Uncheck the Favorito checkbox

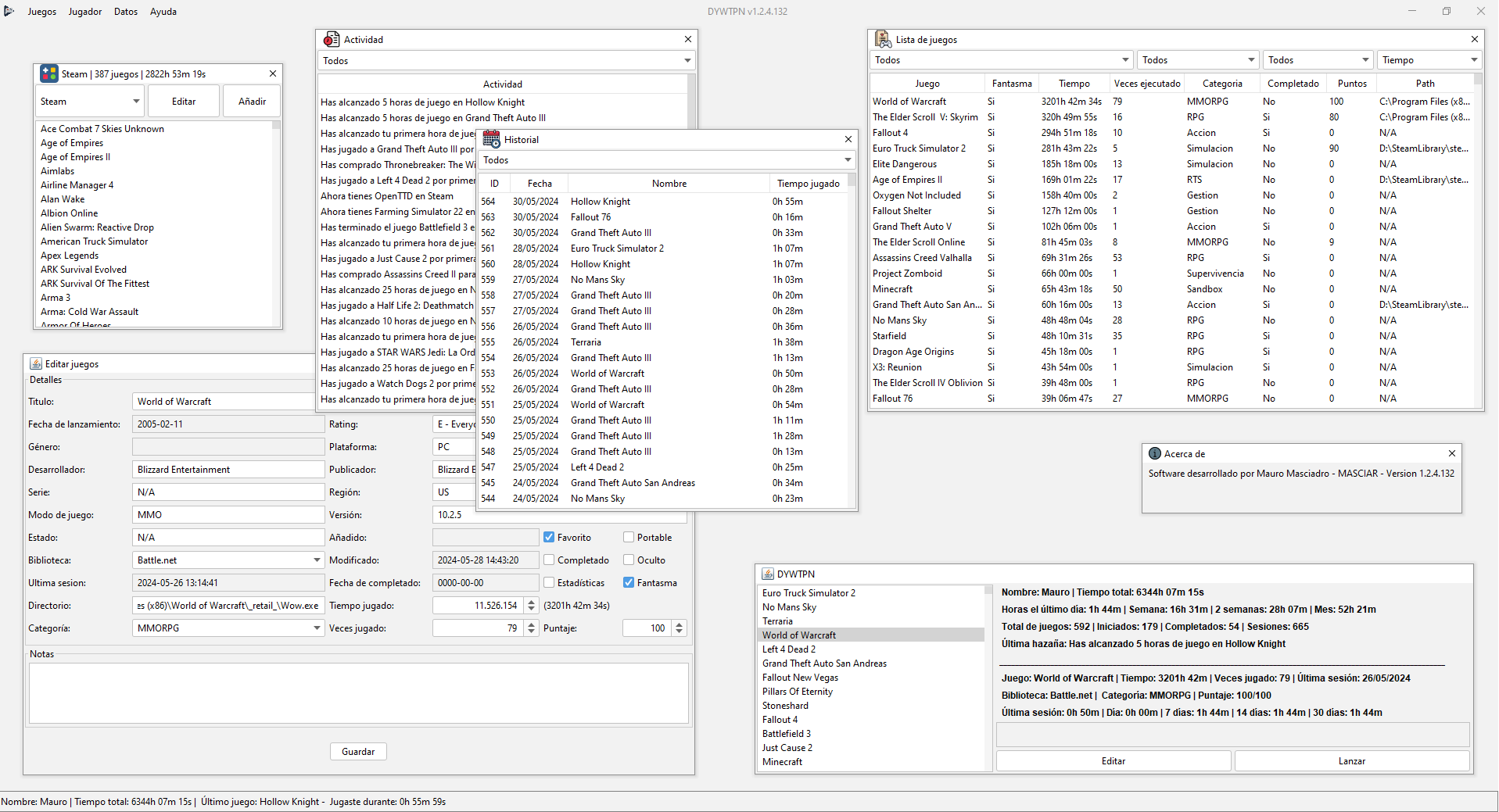point(549,538)
